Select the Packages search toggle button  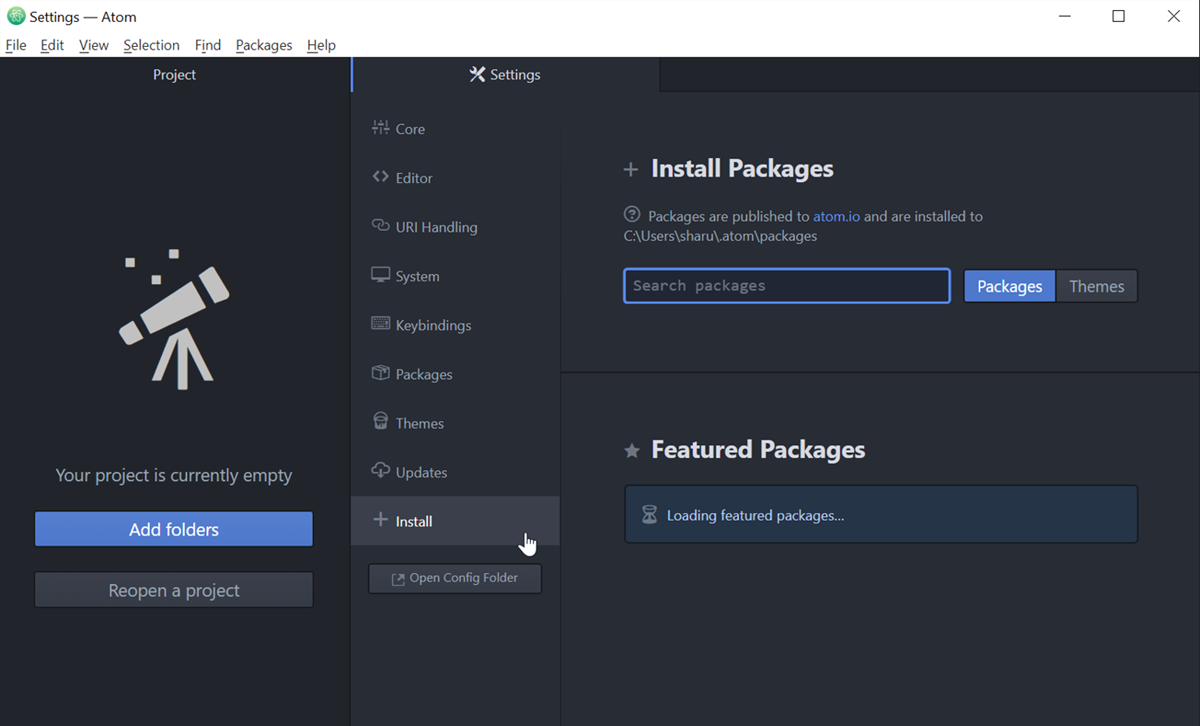[x=1009, y=286]
